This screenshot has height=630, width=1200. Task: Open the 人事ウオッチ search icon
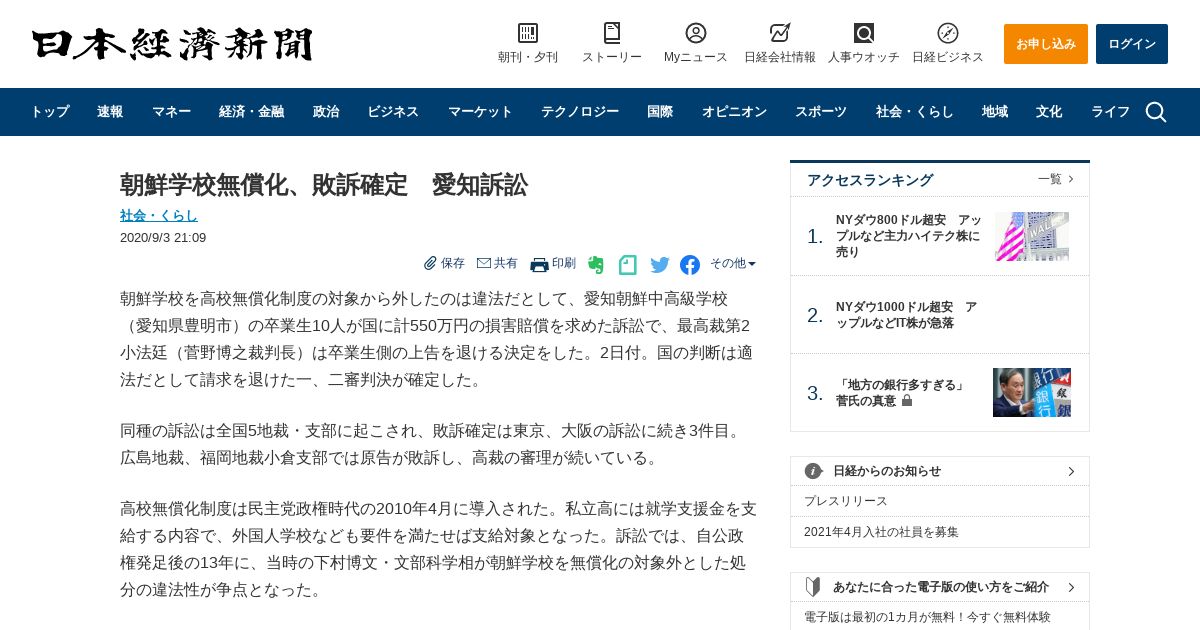pyautogui.click(x=864, y=33)
